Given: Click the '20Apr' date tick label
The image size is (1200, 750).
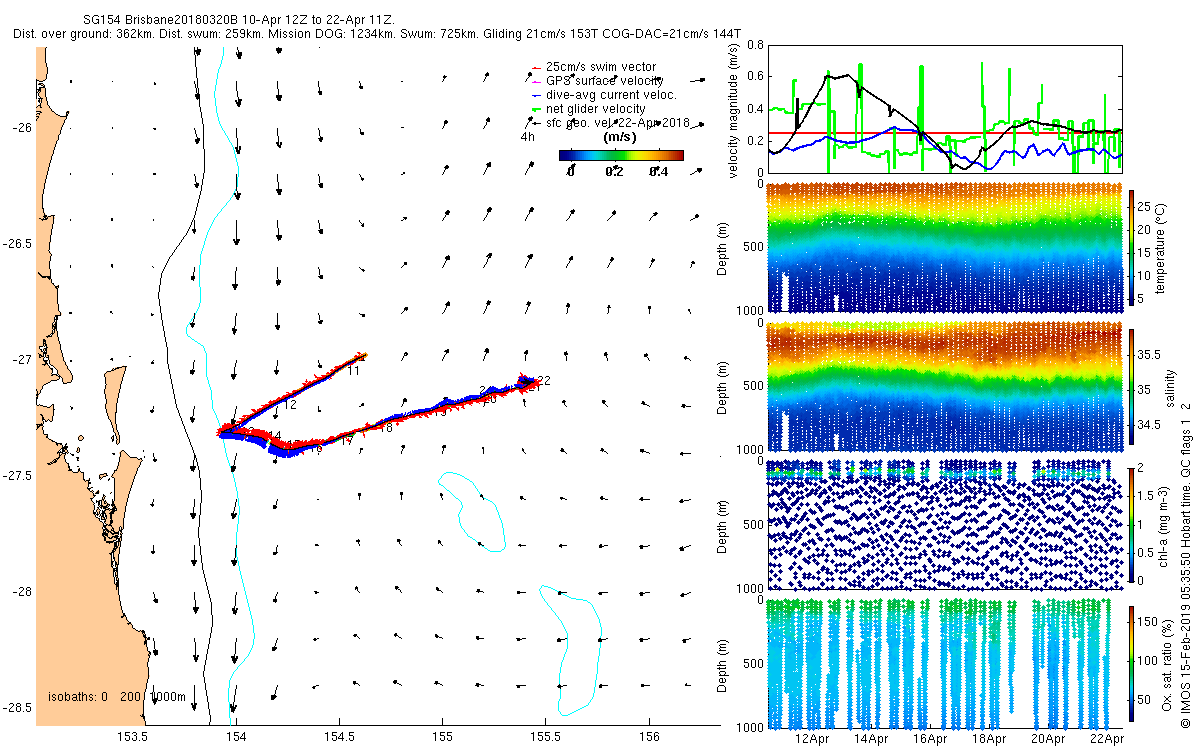Looking at the screenshot, I should click(x=1046, y=738).
